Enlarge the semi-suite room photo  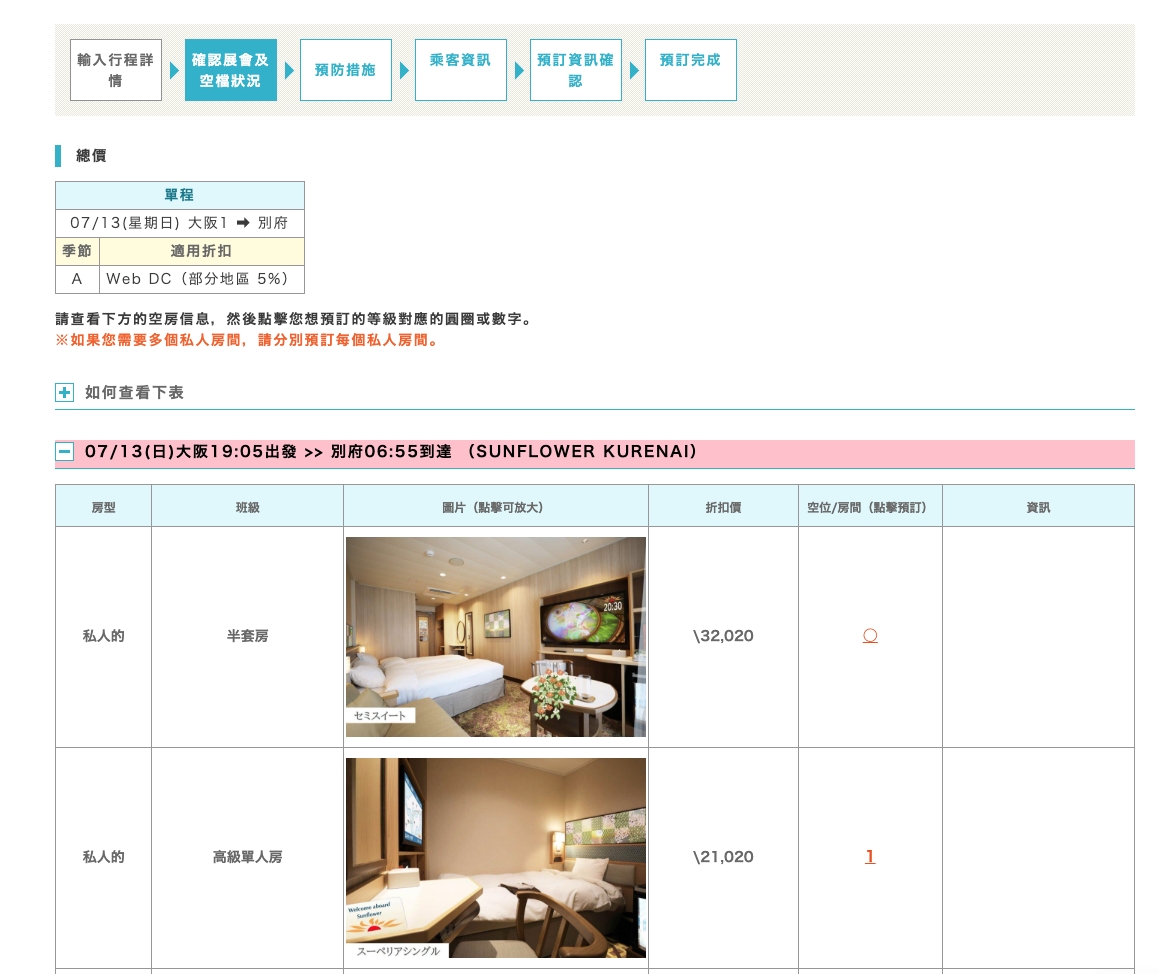point(496,637)
